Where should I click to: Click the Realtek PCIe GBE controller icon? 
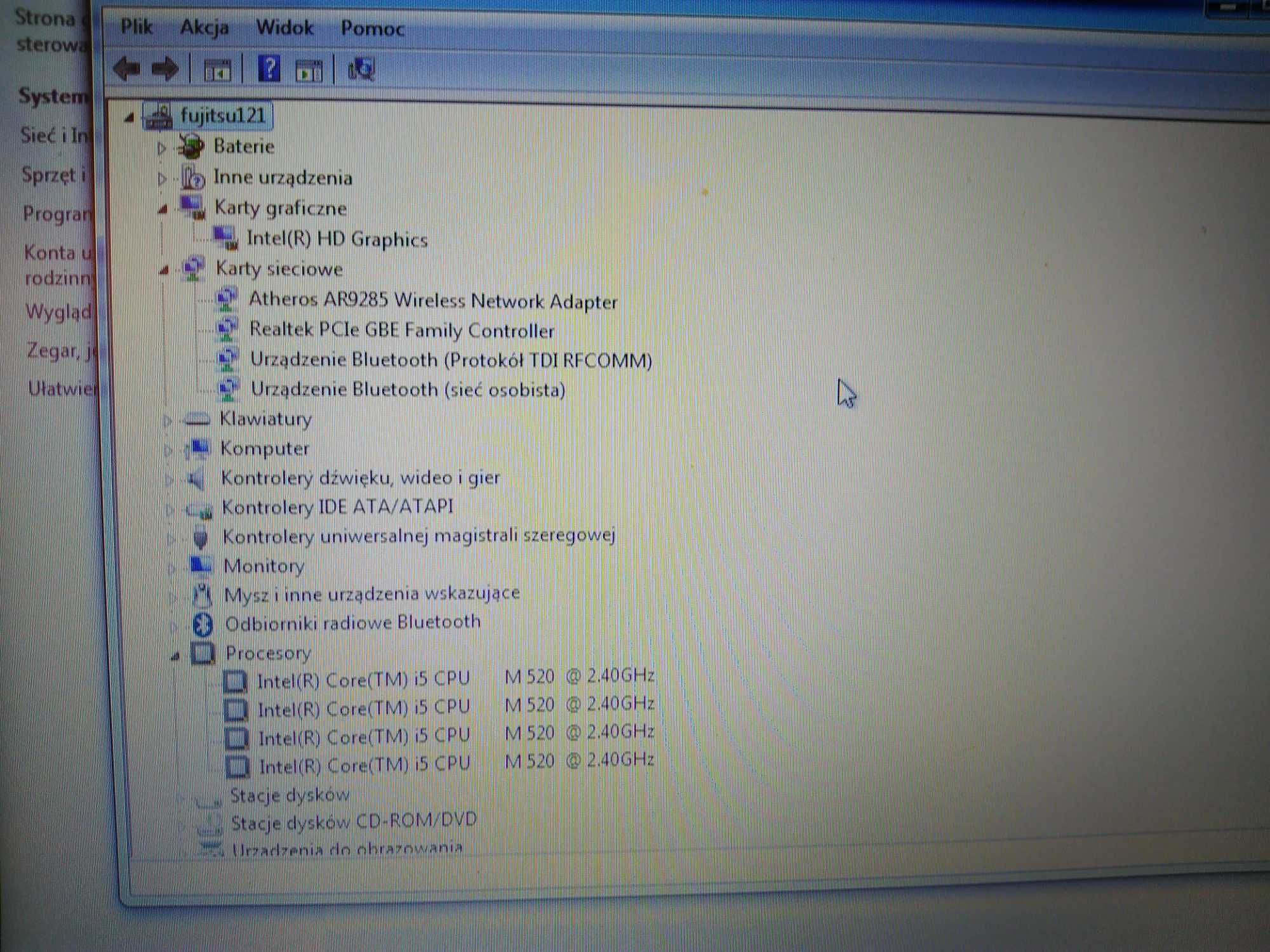pyautogui.click(x=228, y=329)
